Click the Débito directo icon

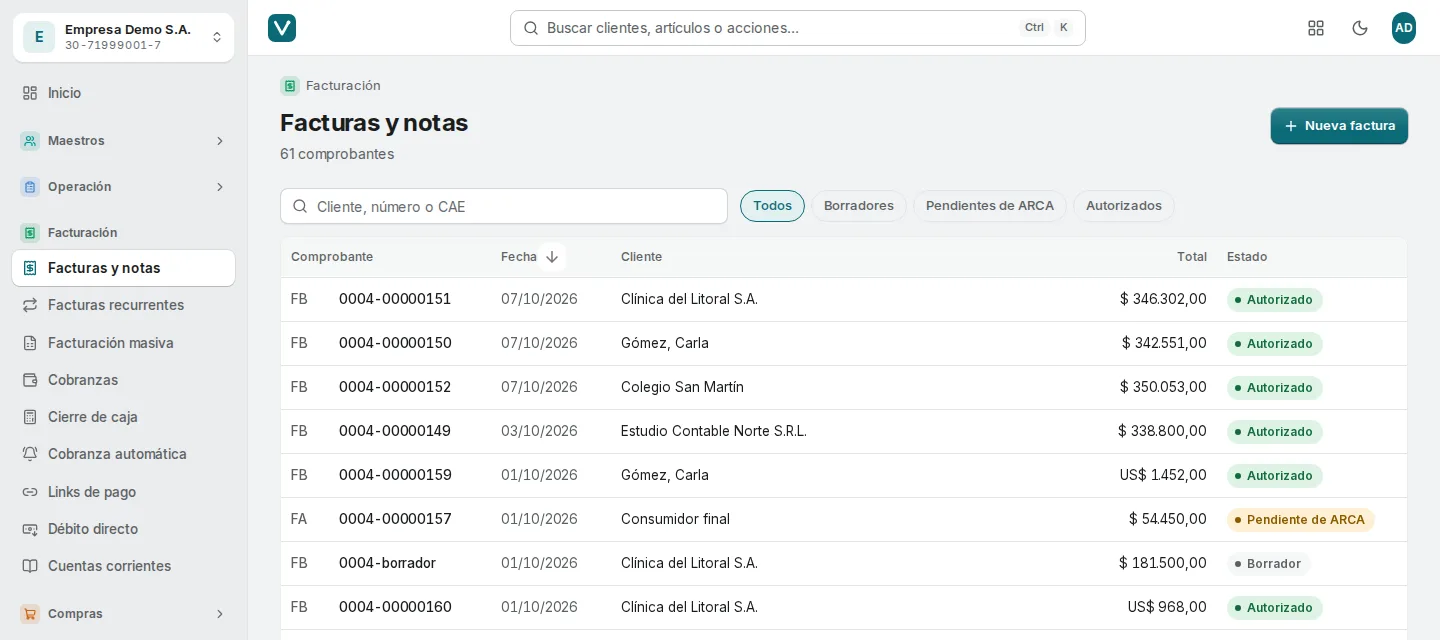click(30, 529)
